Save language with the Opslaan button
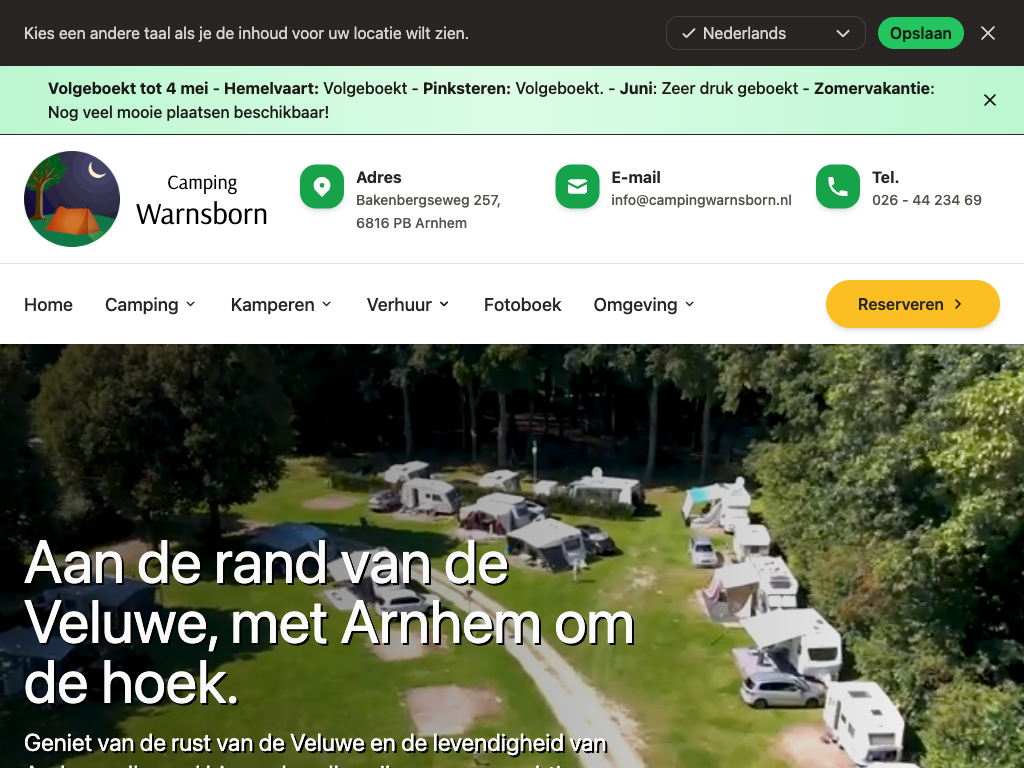Viewport: 1024px width, 768px height. pyautogui.click(x=920, y=33)
